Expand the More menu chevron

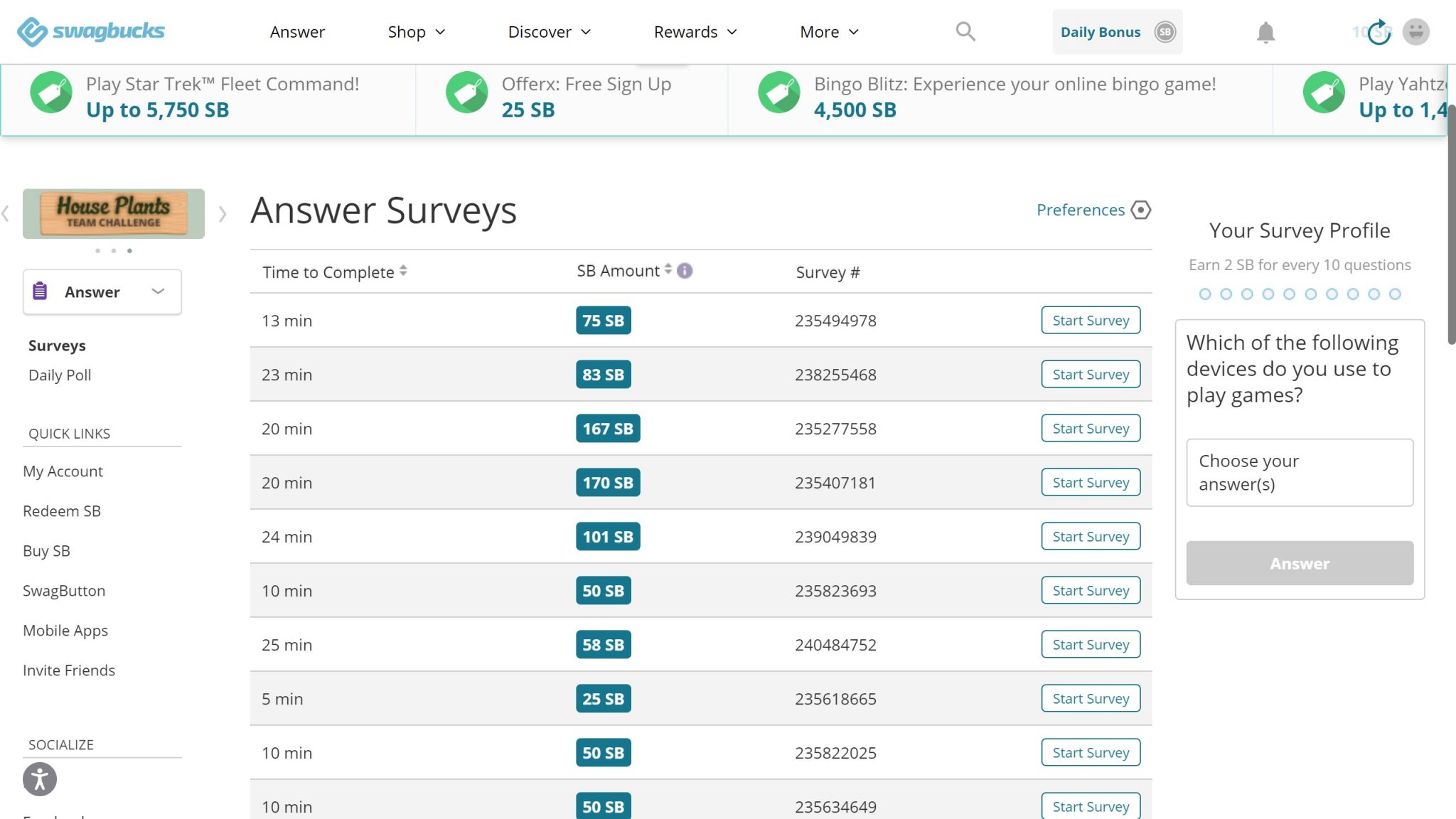pos(854,31)
